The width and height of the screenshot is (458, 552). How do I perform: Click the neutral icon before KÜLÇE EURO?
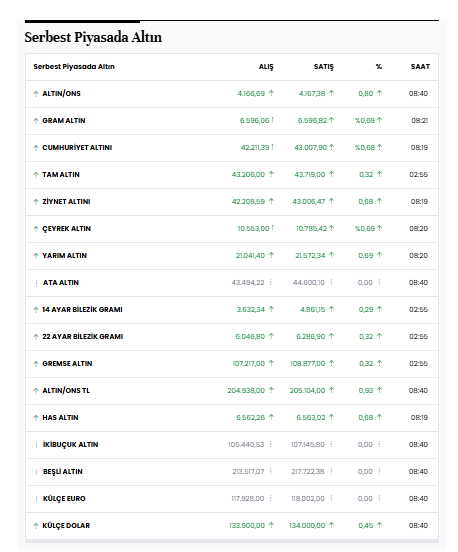click(36, 499)
